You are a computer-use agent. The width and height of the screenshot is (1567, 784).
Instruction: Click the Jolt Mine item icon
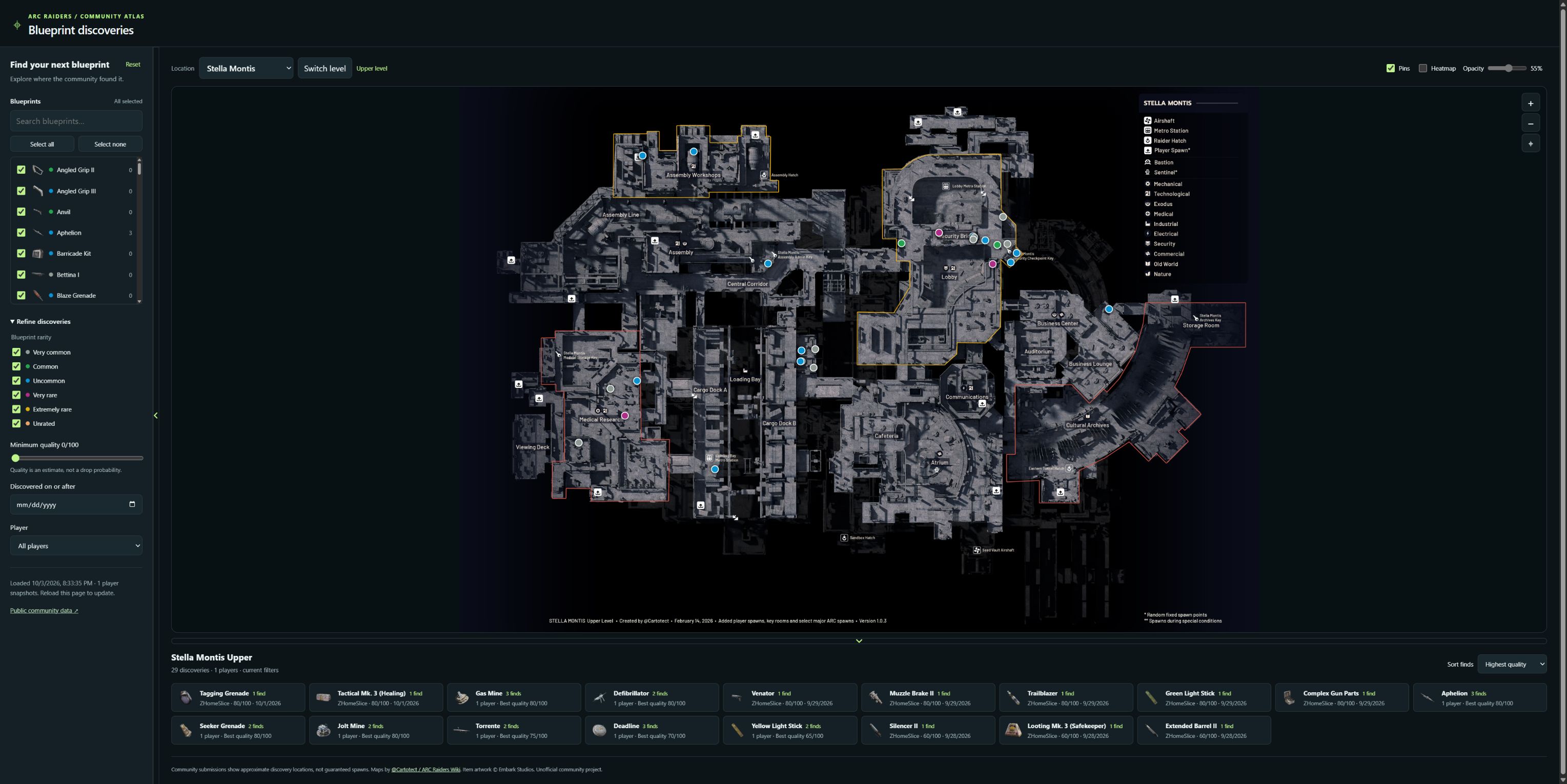pos(323,731)
